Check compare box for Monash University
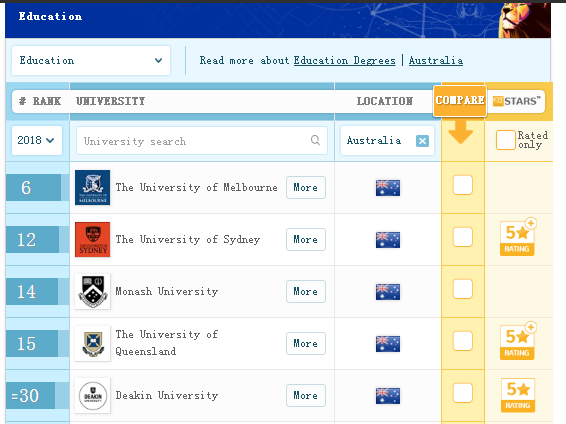 pyautogui.click(x=462, y=289)
